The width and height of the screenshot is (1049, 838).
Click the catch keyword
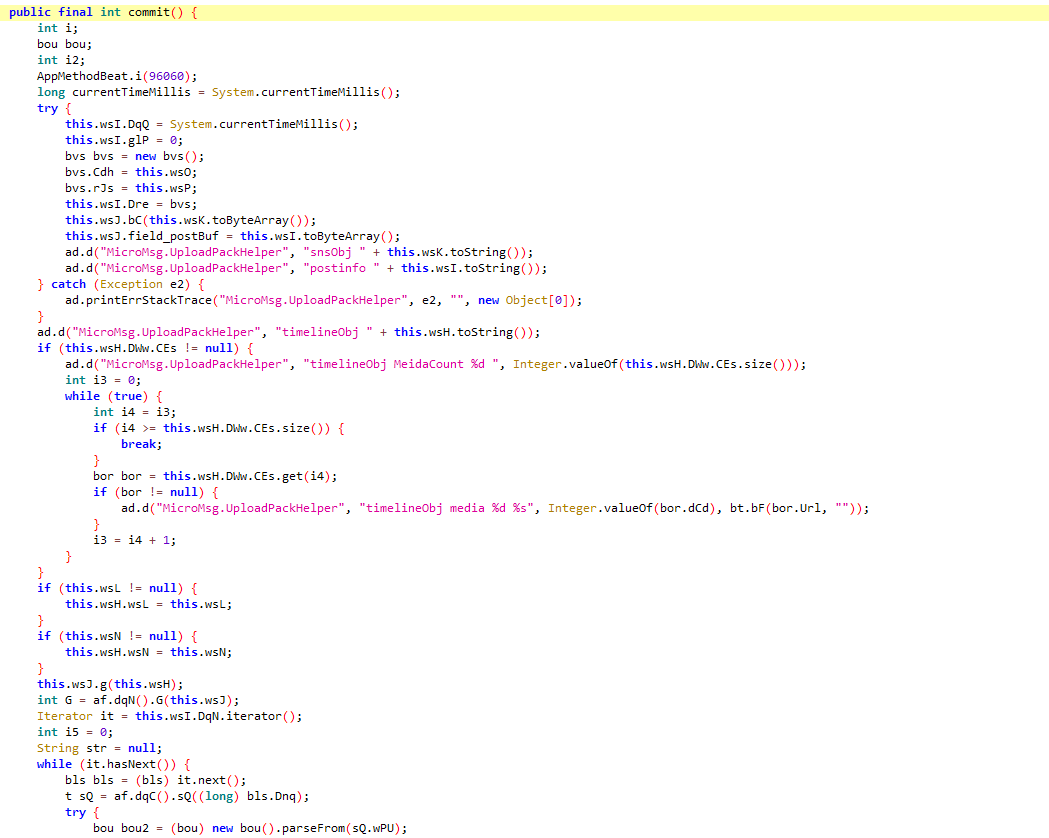pyautogui.click(x=69, y=284)
